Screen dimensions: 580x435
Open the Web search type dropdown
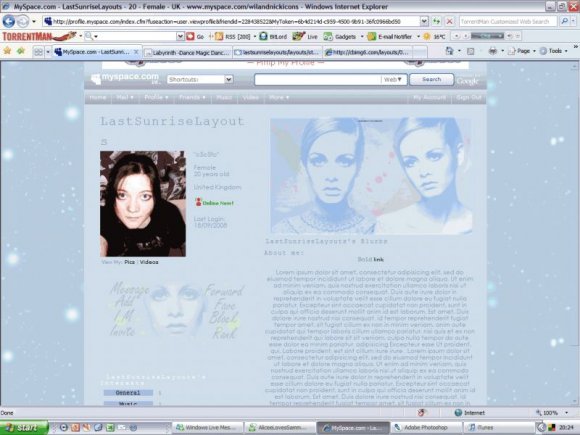pos(393,80)
